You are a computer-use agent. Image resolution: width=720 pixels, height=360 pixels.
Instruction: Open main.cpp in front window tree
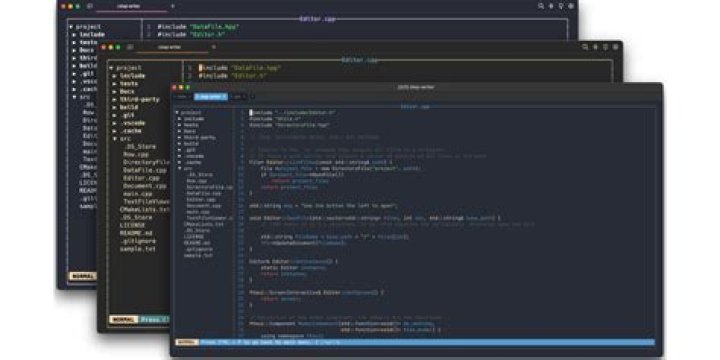[x=198, y=212]
